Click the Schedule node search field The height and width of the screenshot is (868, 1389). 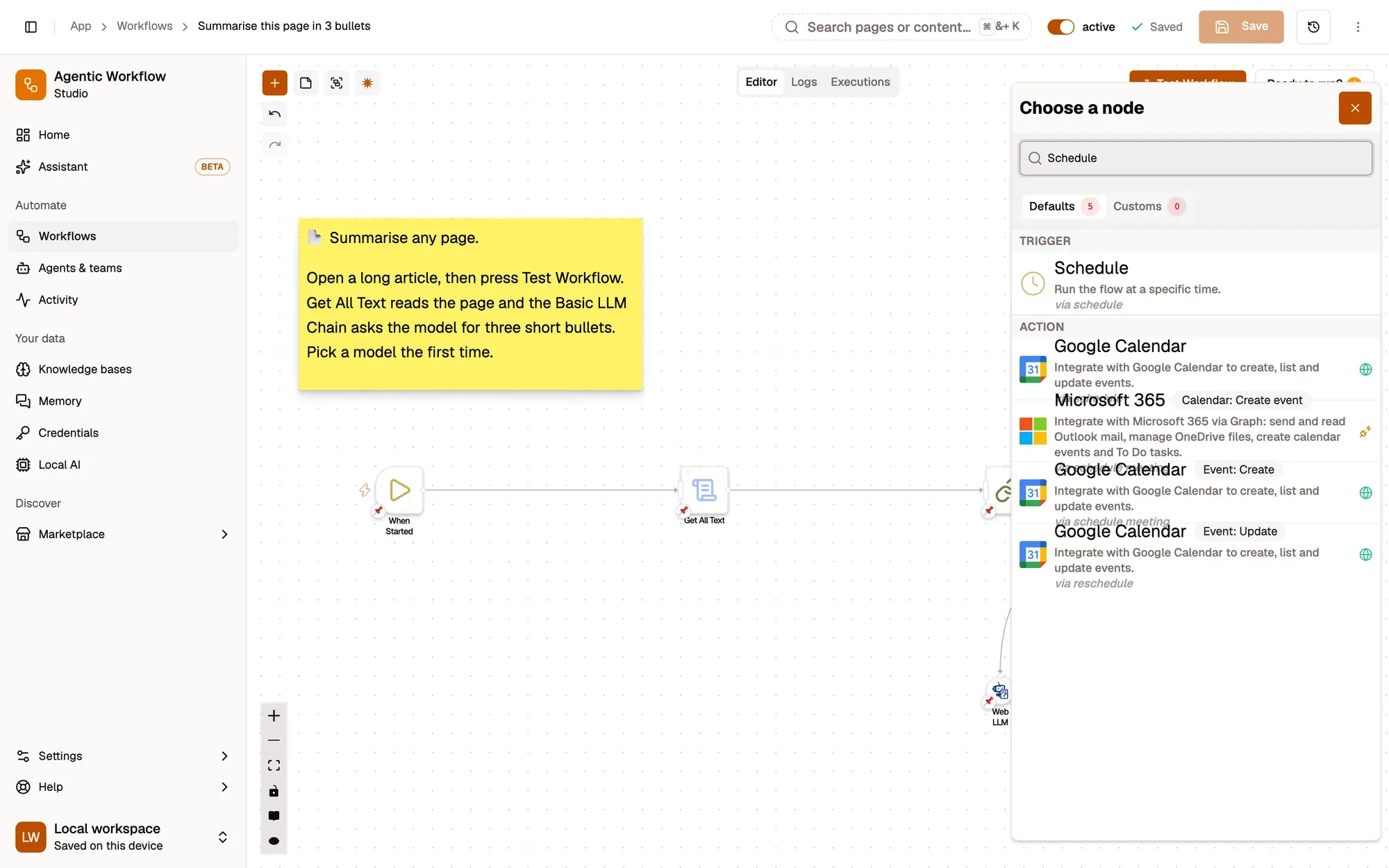coord(1195,158)
